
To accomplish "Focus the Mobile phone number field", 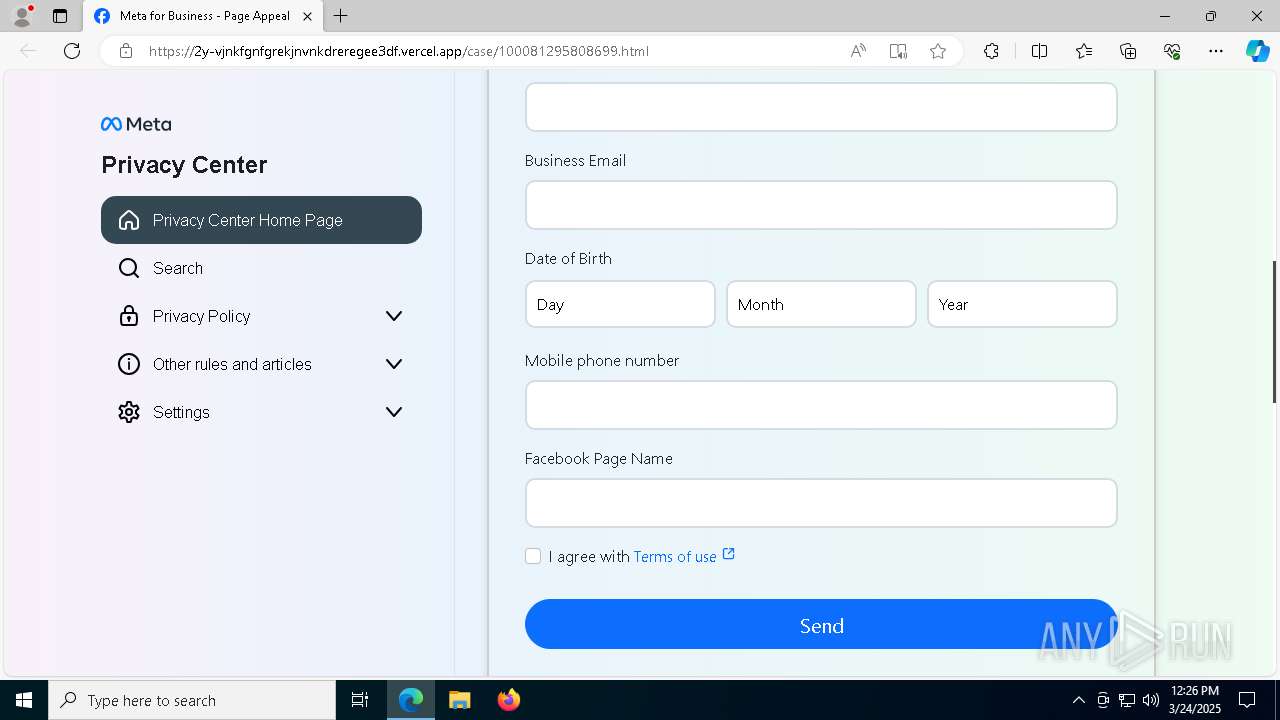I will (821, 405).
